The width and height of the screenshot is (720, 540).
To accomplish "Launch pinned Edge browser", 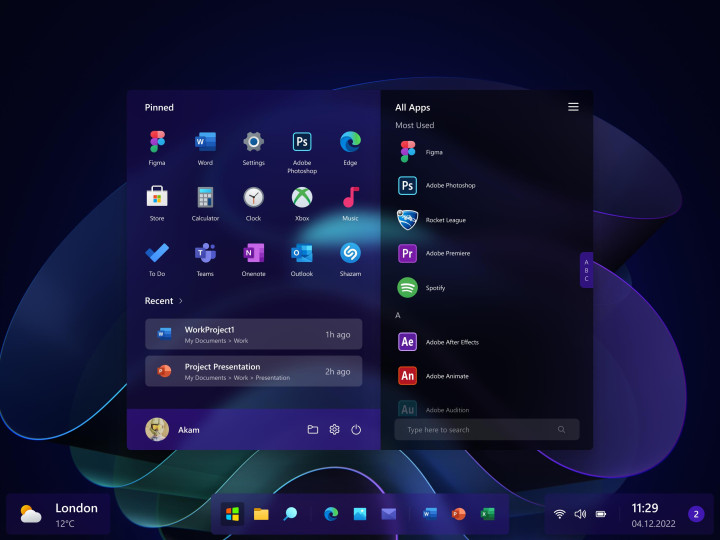I will tap(350, 141).
